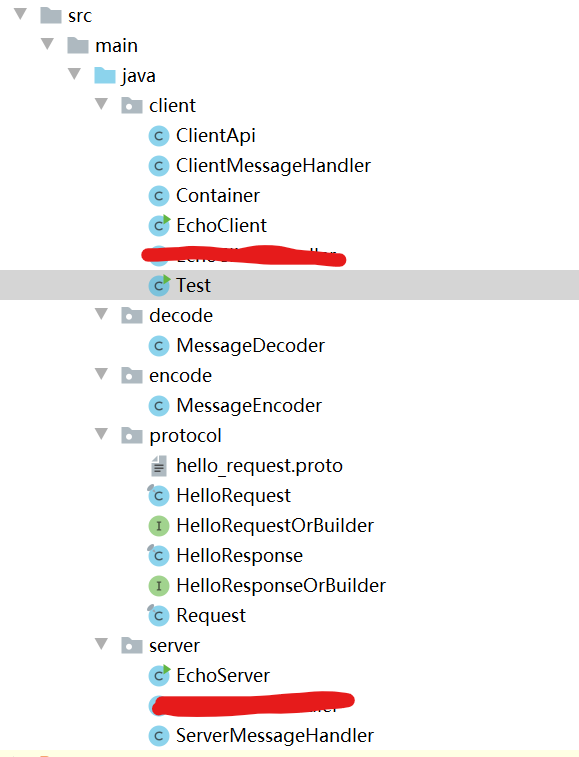579x757 pixels.
Task: Click the hello_request.proto file icon
Action: [x=158, y=466]
